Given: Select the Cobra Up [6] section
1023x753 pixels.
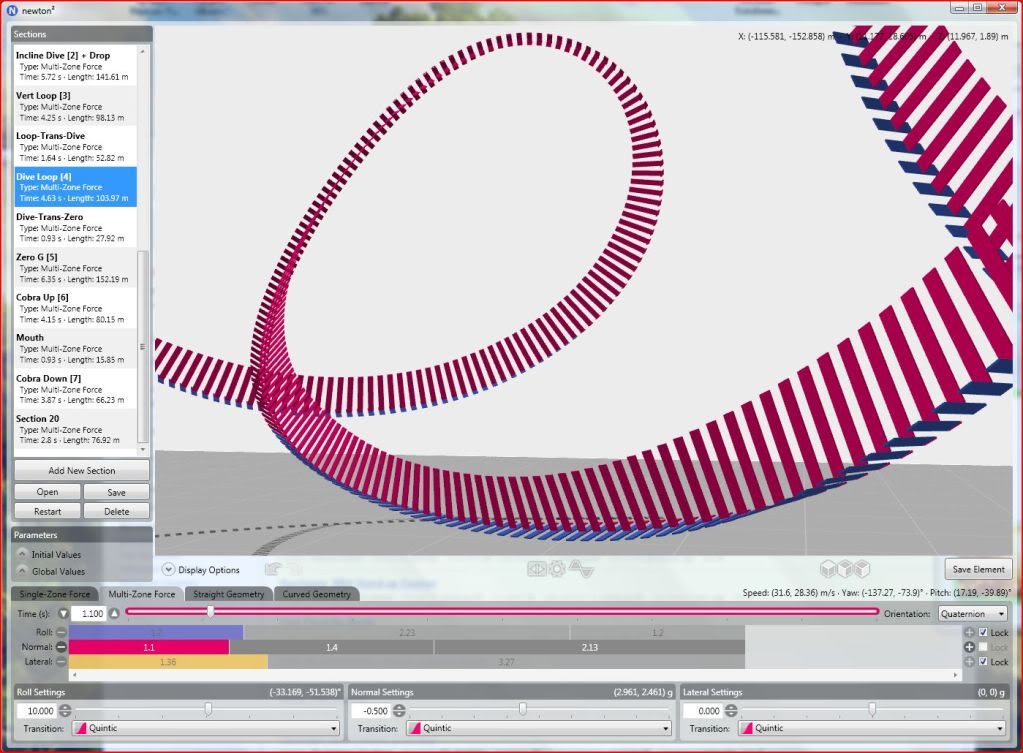Looking at the screenshot, I should coord(76,309).
